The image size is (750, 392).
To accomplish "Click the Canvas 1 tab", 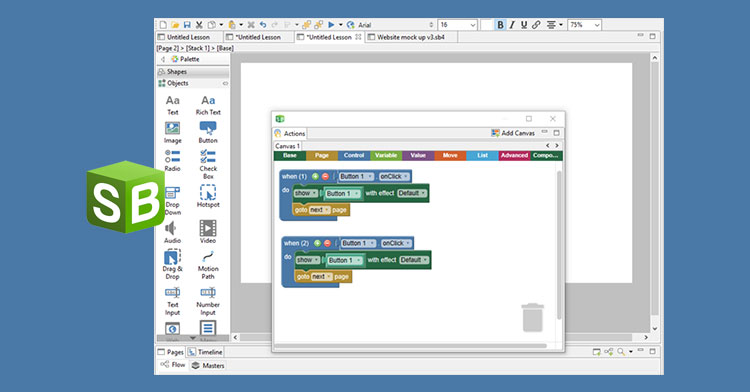I will [287, 146].
